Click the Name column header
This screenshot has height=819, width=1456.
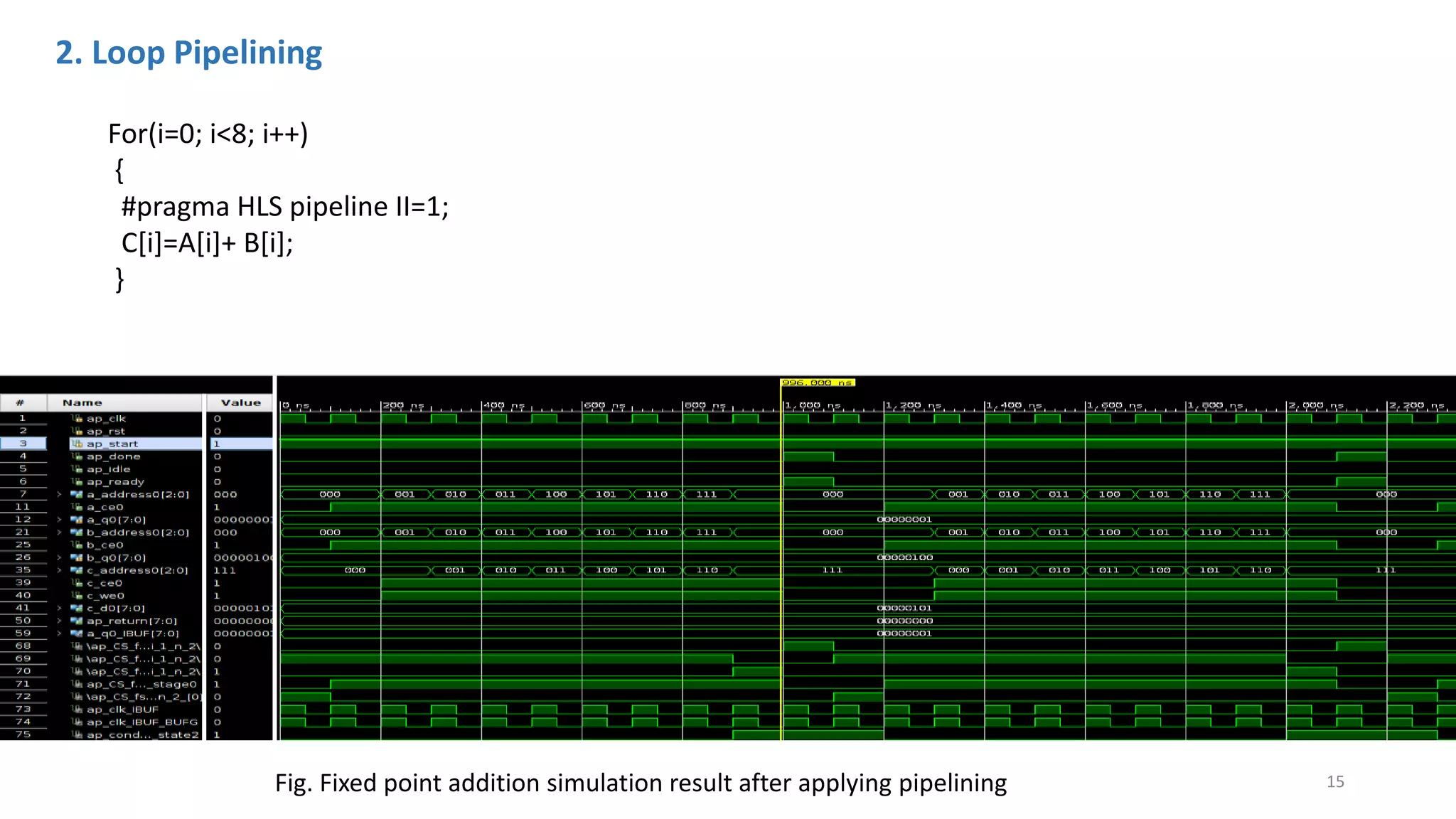pos(124,402)
